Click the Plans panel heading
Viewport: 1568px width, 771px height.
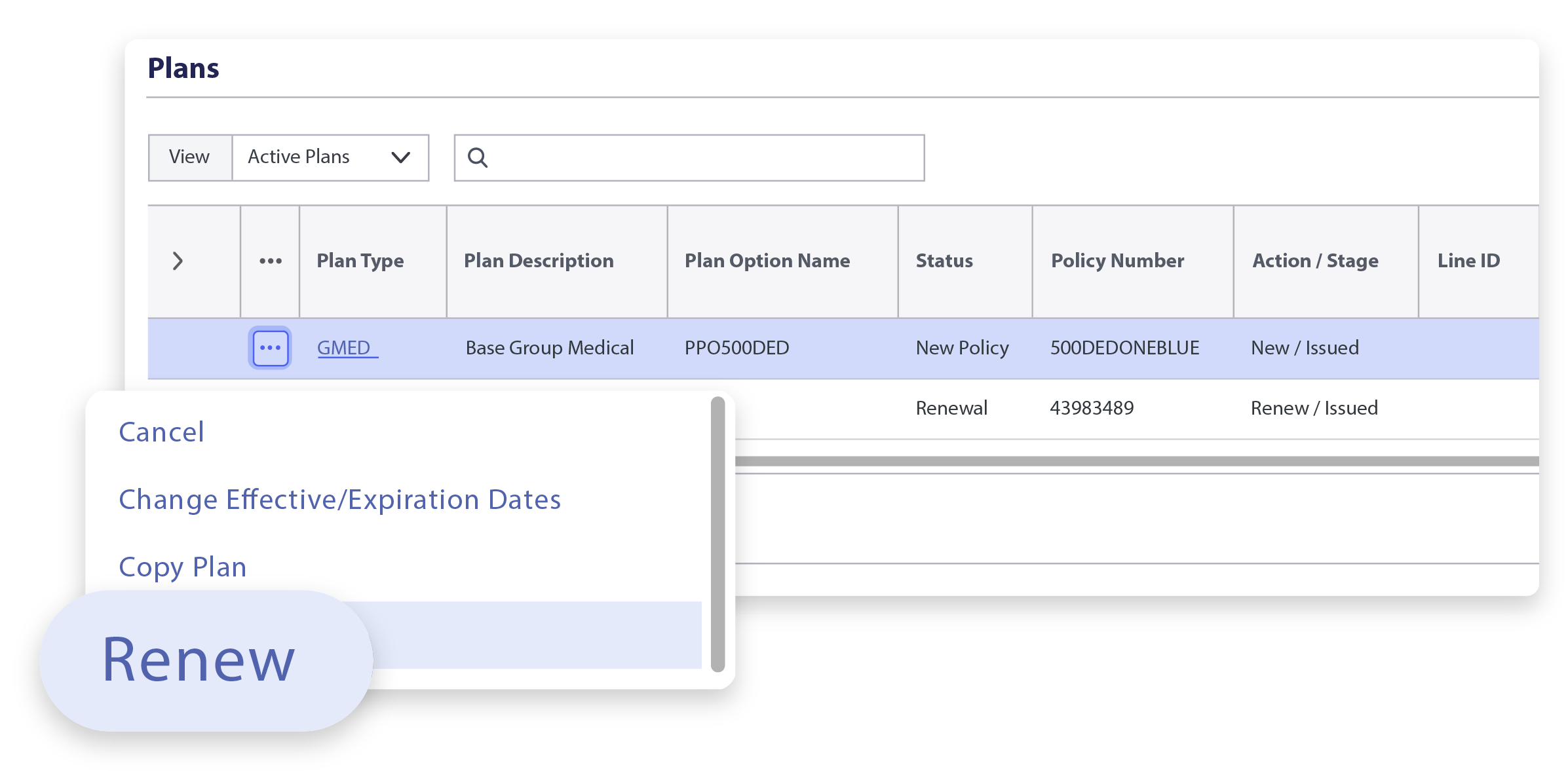click(183, 68)
